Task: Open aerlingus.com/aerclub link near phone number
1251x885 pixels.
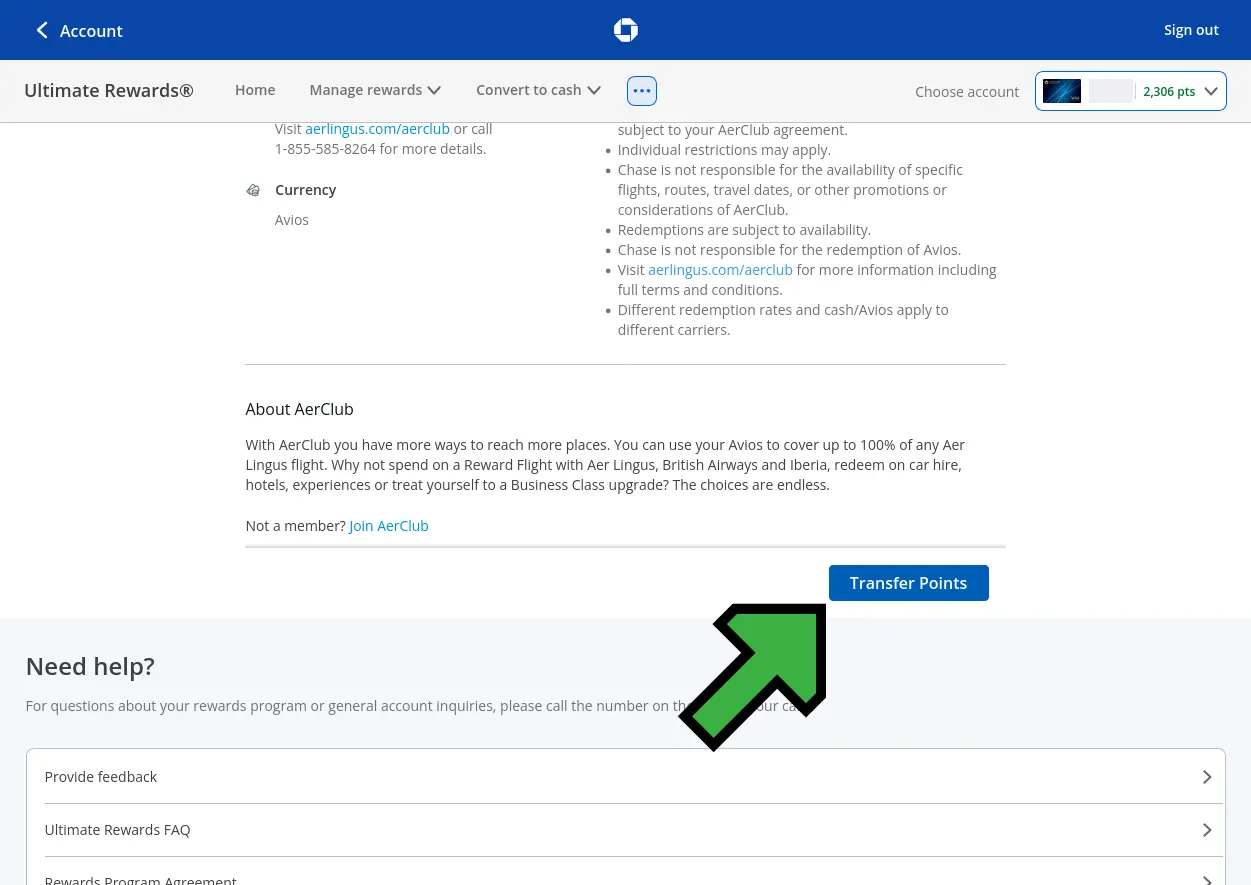Action: coord(377,129)
